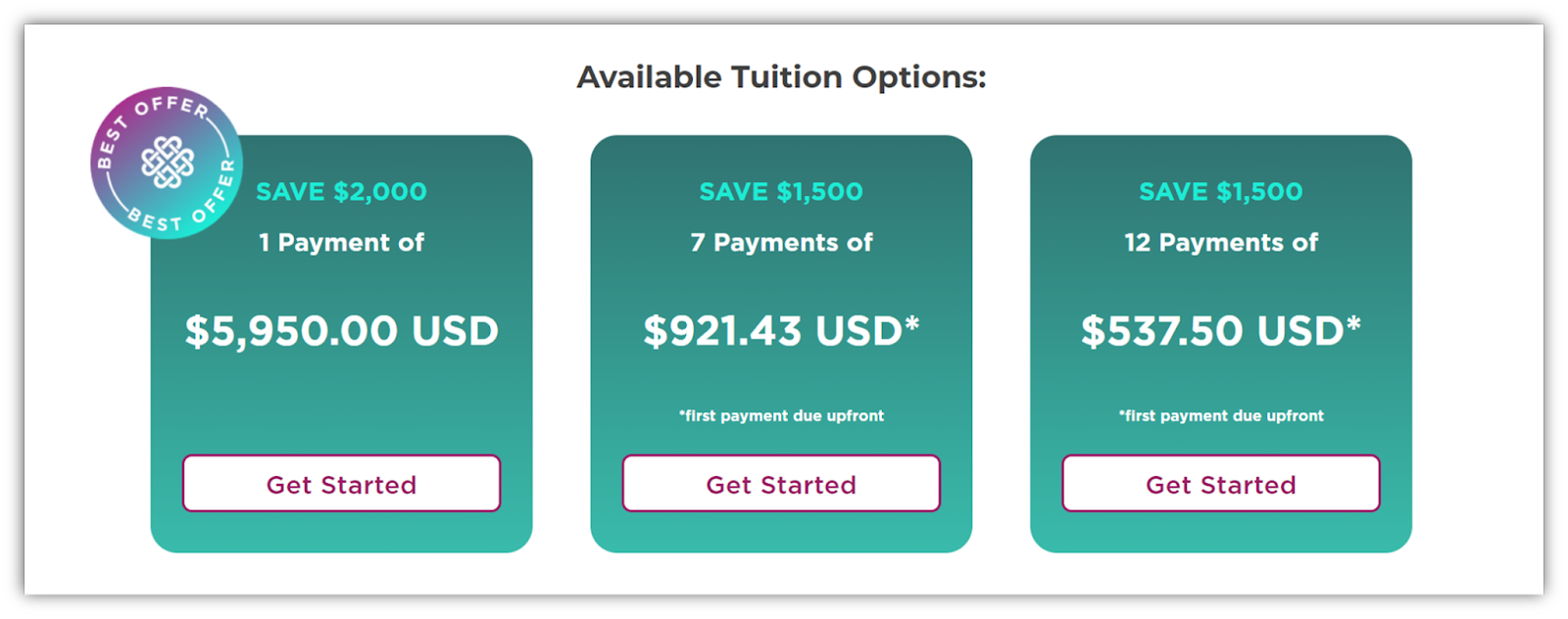Click SAVE $1,500 above "7 Payments of"
The width and height of the screenshot is (1568, 619).
point(781,191)
